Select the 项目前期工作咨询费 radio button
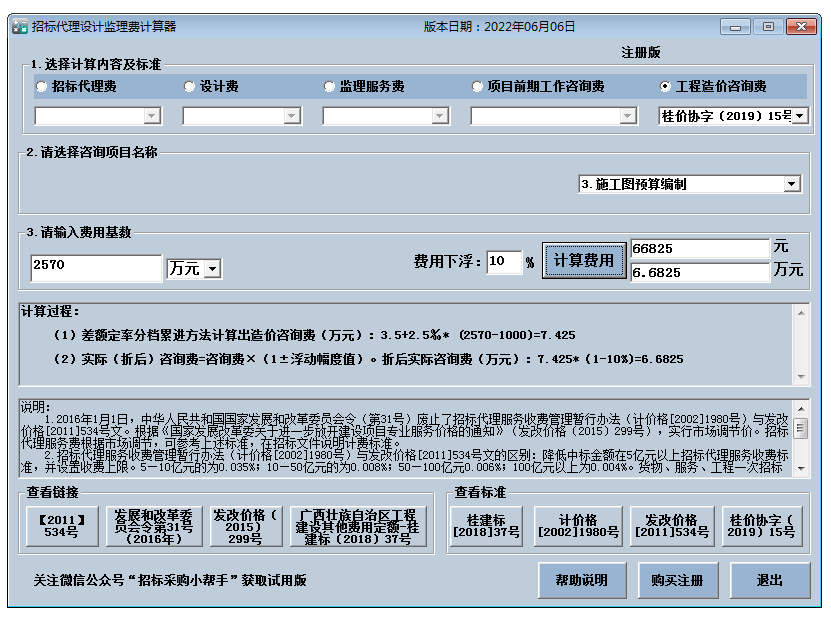 coord(477,85)
